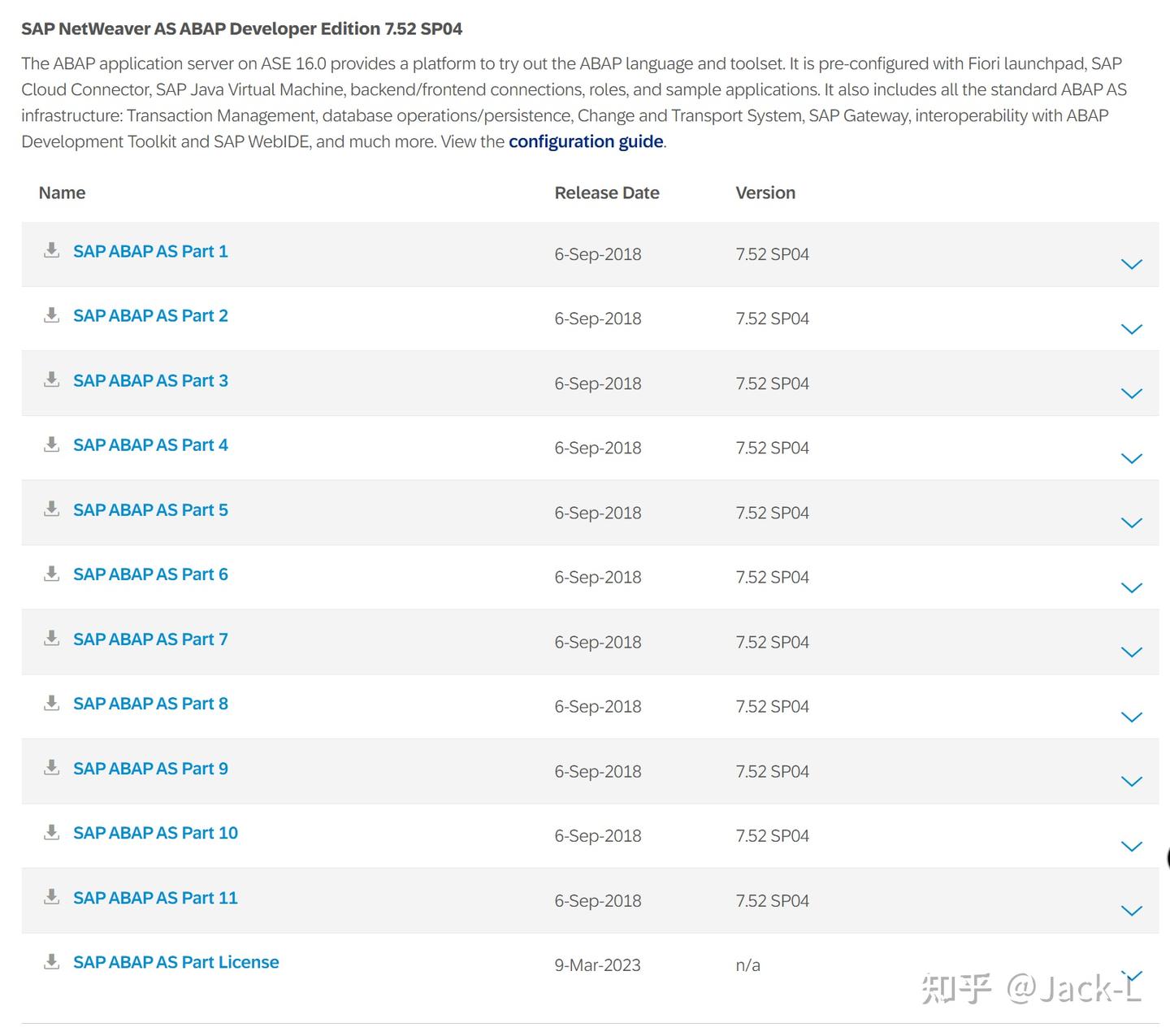The width and height of the screenshot is (1170, 1036).
Task: Expand the chevron on the Part 3 row
Action: point(1131,393)
